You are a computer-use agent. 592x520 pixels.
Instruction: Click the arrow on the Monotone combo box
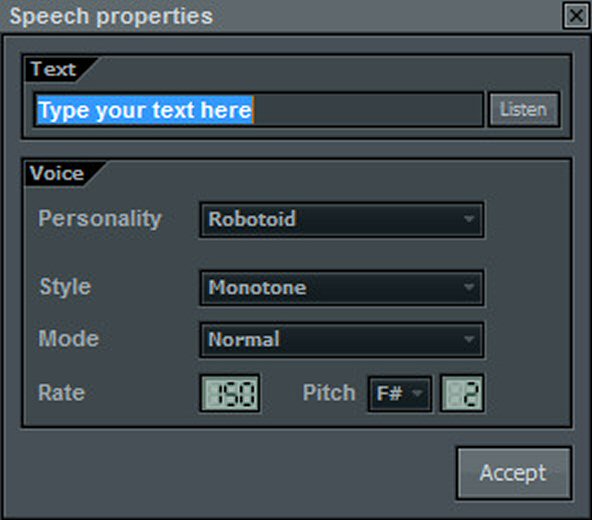click(469, 287)
